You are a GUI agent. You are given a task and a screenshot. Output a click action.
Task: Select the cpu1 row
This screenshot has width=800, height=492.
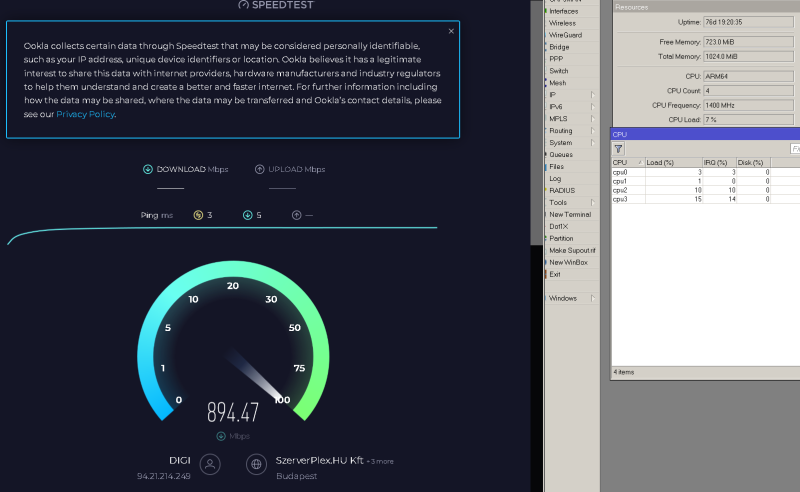(706, 181)
